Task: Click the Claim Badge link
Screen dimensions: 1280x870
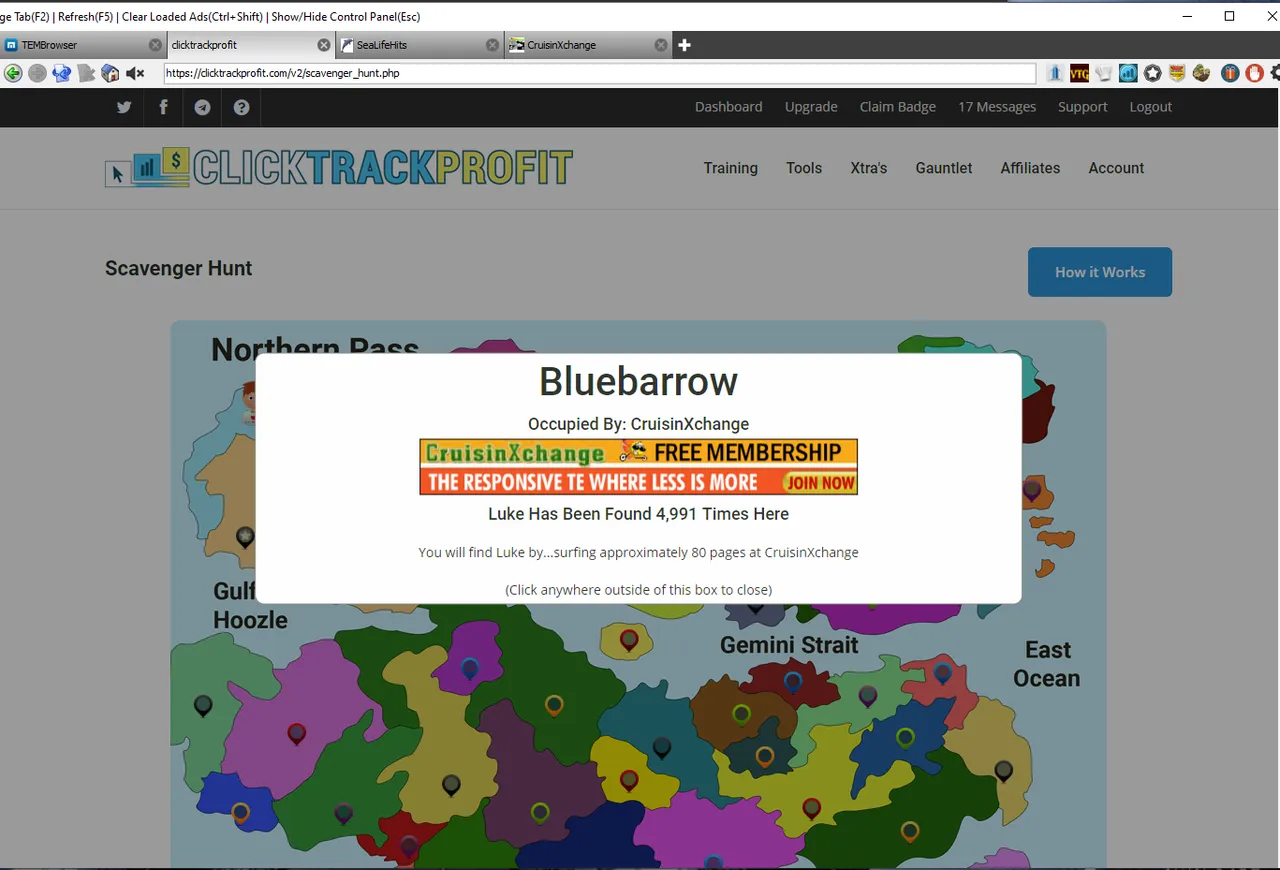Action: tap(898, 107)
